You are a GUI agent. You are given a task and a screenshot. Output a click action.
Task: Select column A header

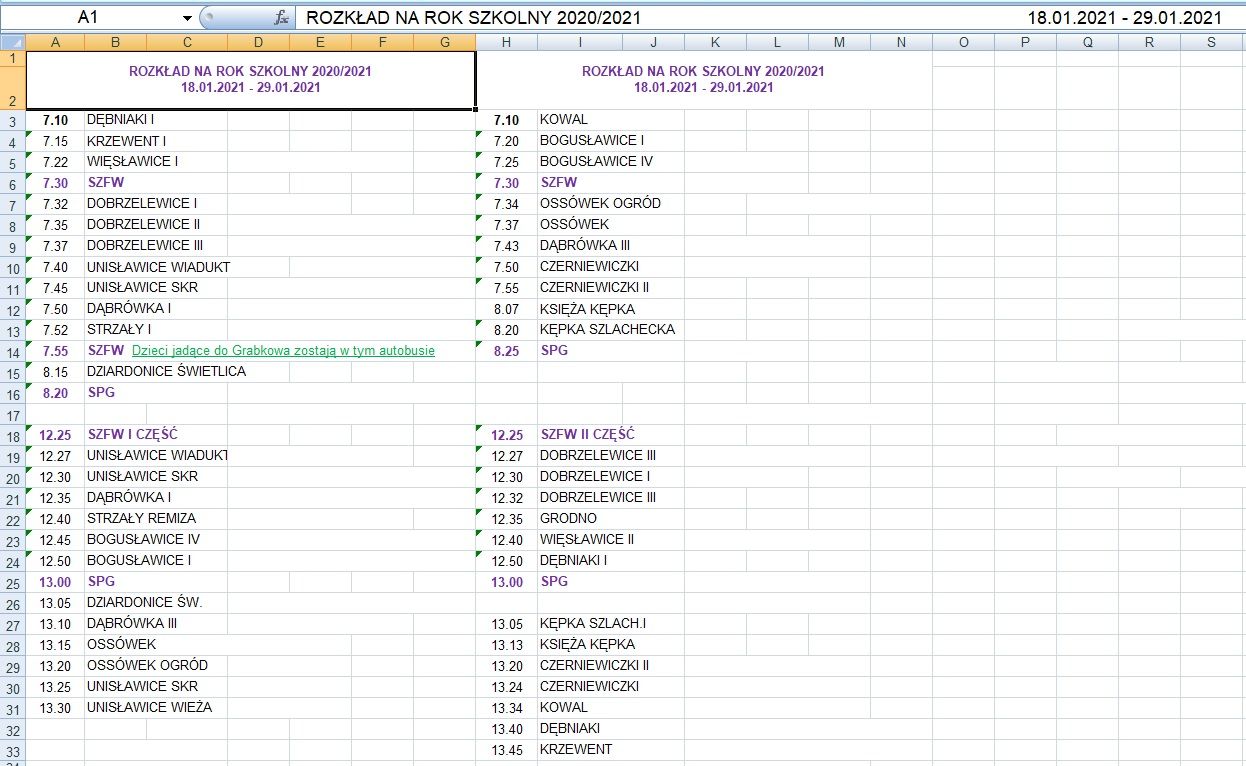54,42
